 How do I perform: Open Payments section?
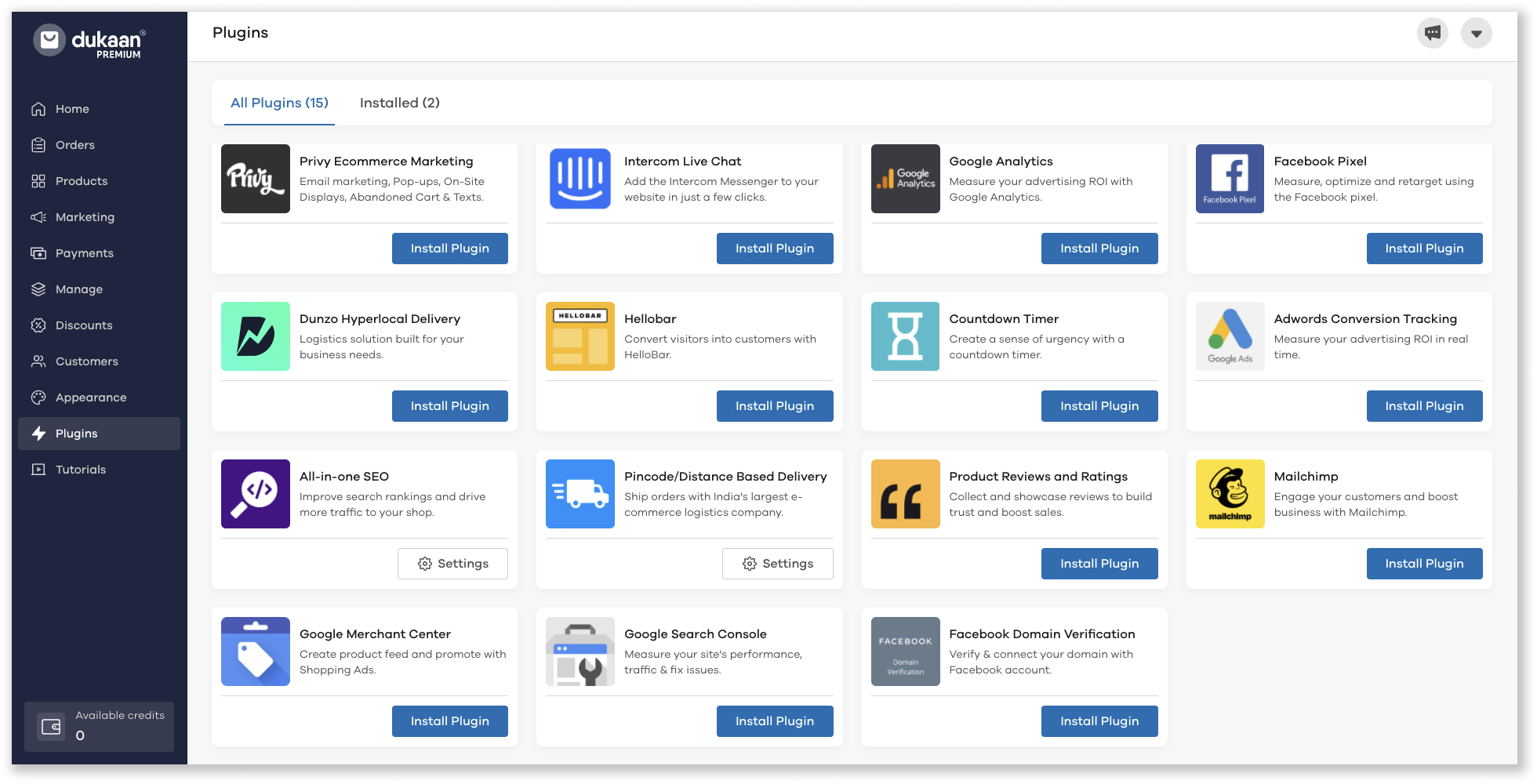[x=99, y=253]
